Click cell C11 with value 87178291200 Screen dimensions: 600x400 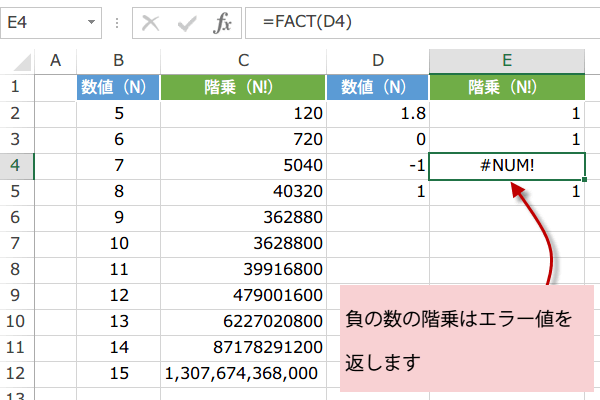(243, 348)
